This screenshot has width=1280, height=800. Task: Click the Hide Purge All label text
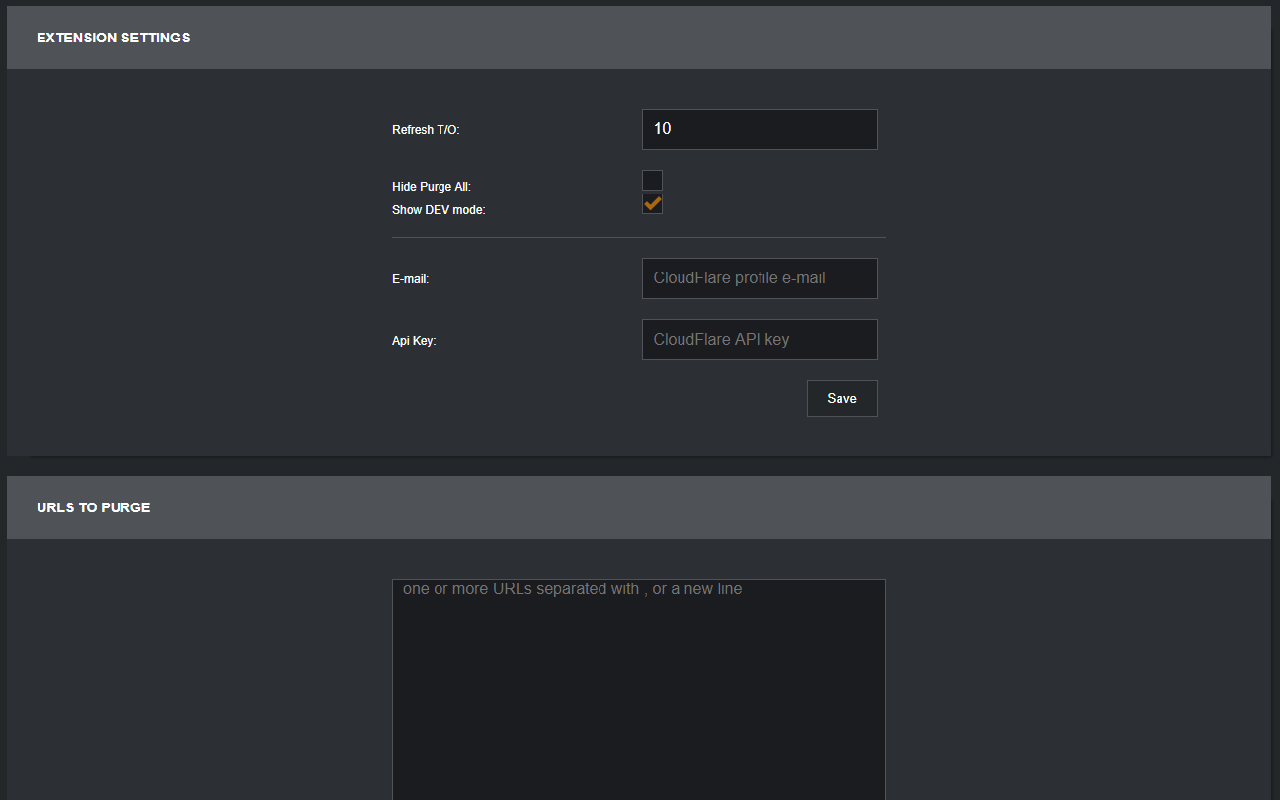(x=431, y=186)
